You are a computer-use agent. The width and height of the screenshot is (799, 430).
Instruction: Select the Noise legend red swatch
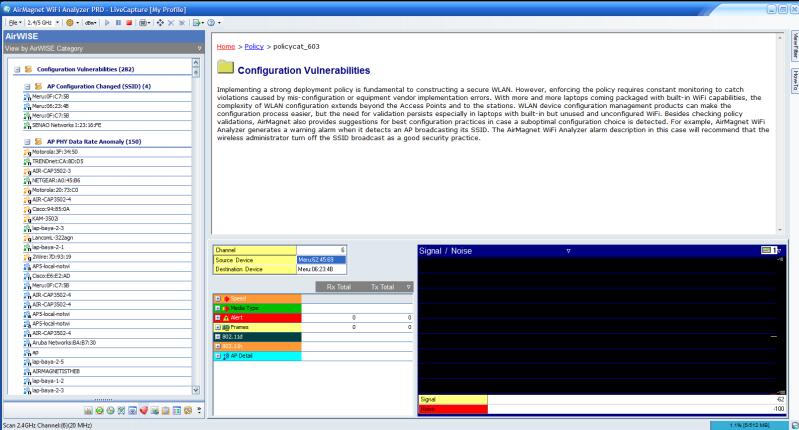click(453, 409)
